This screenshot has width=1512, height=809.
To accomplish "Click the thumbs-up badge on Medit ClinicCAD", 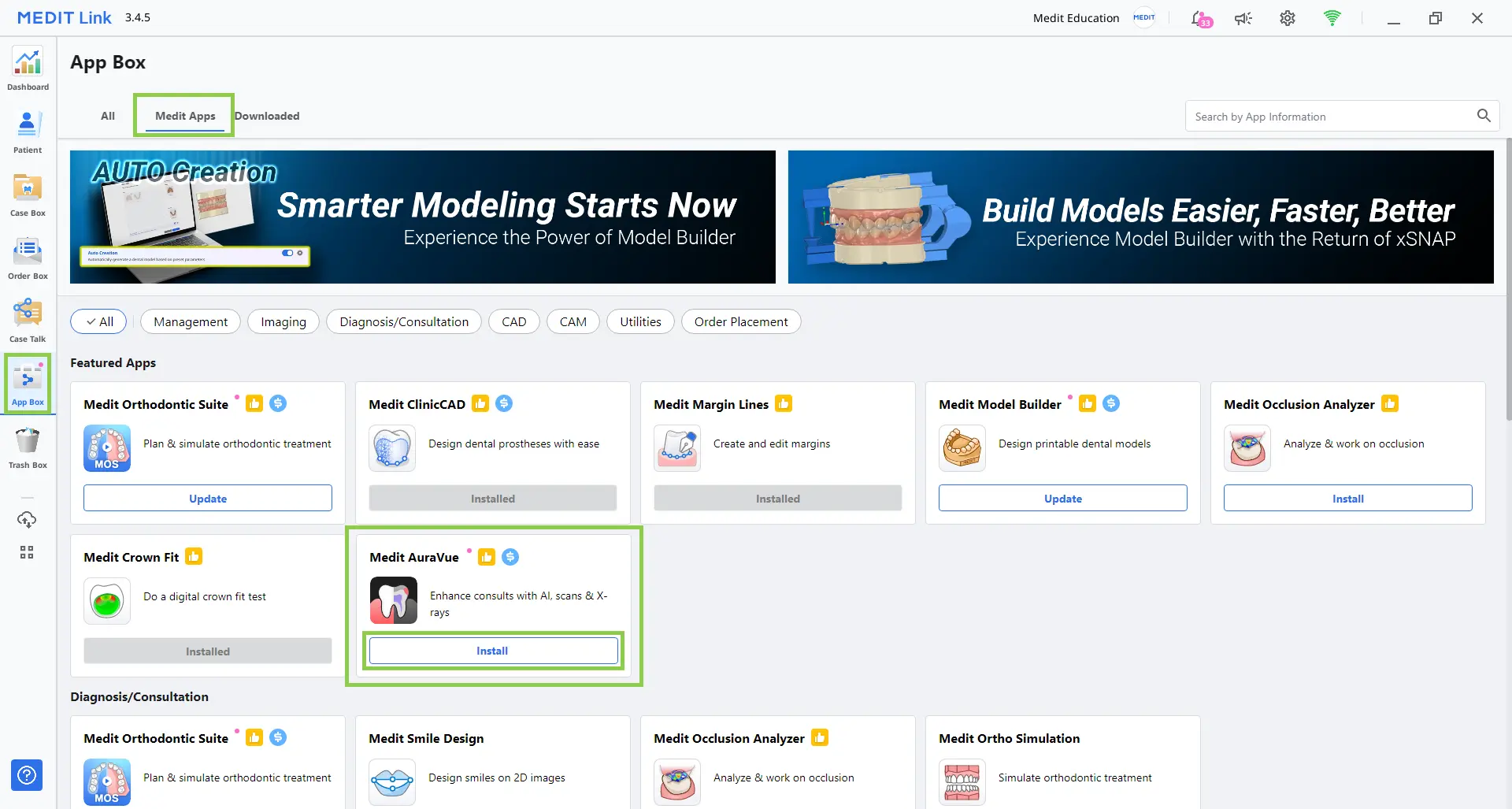I will pos(480,403).
